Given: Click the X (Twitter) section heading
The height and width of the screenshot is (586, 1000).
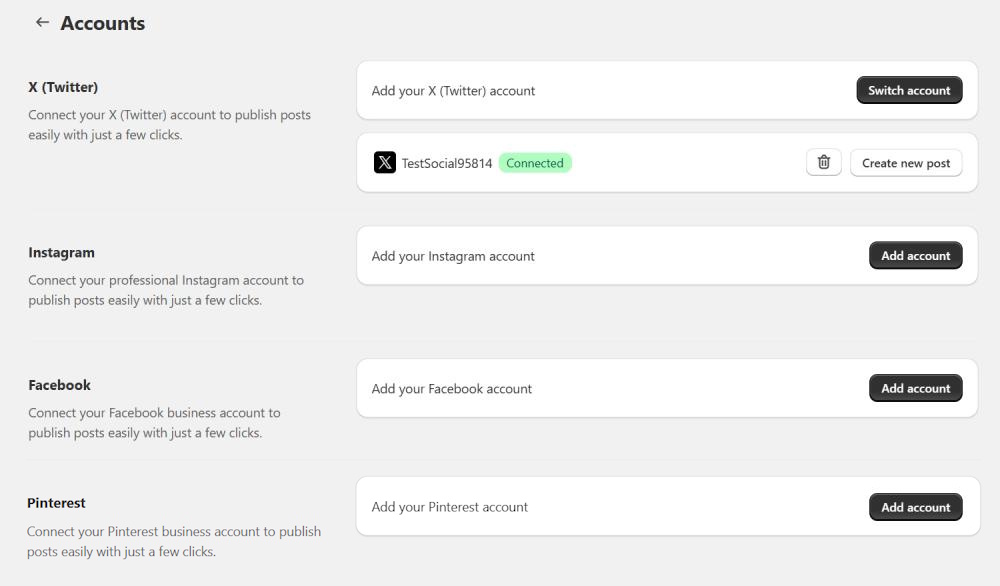Looking at the screenshot, I should (x=63, y=87).
